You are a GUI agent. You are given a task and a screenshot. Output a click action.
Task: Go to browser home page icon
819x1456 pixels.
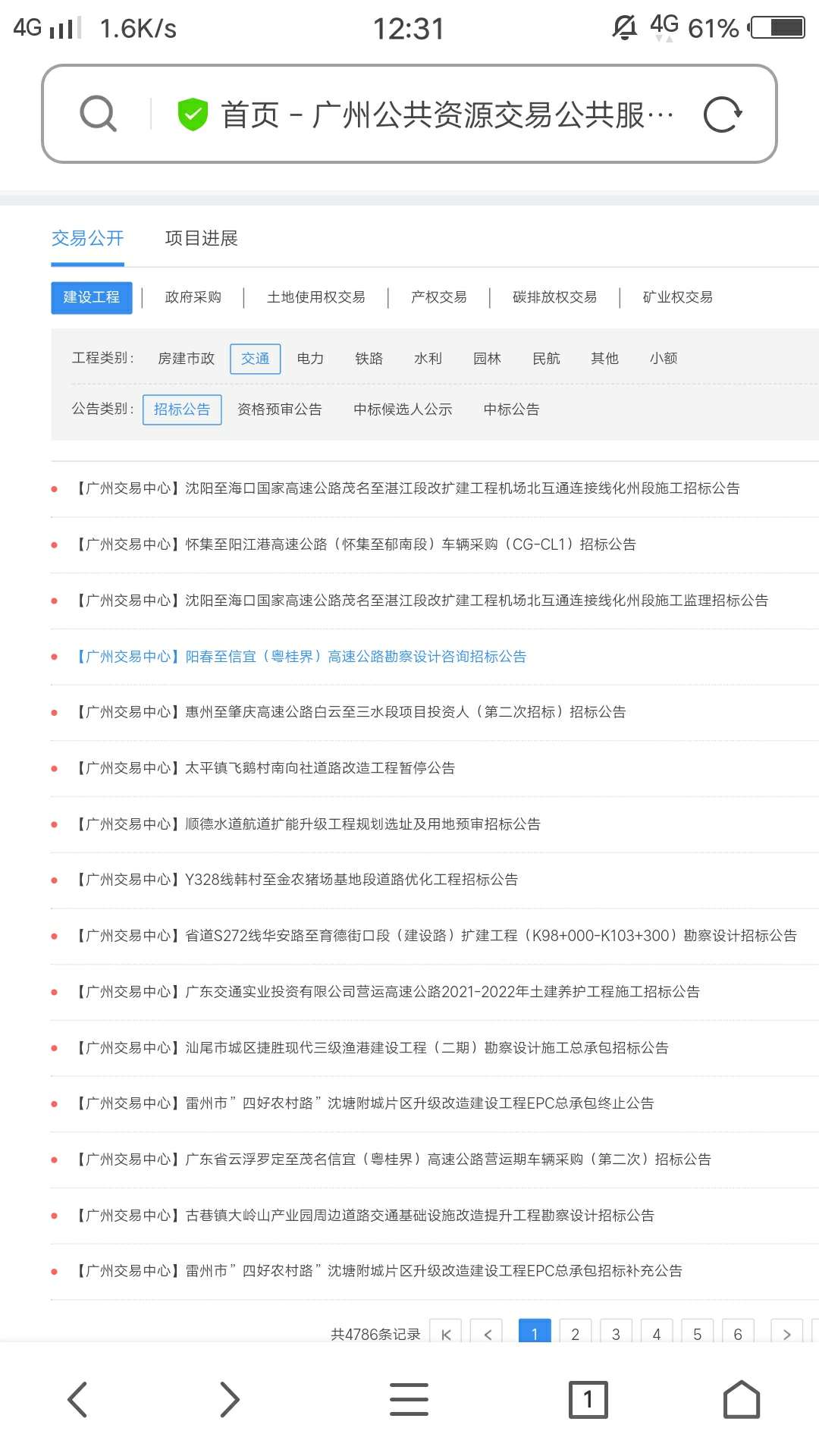point(741,1399)
